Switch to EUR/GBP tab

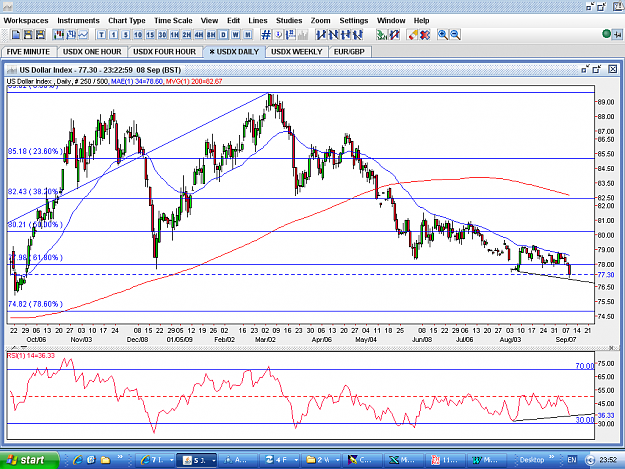pyautogui.click(x=349, y=52)
